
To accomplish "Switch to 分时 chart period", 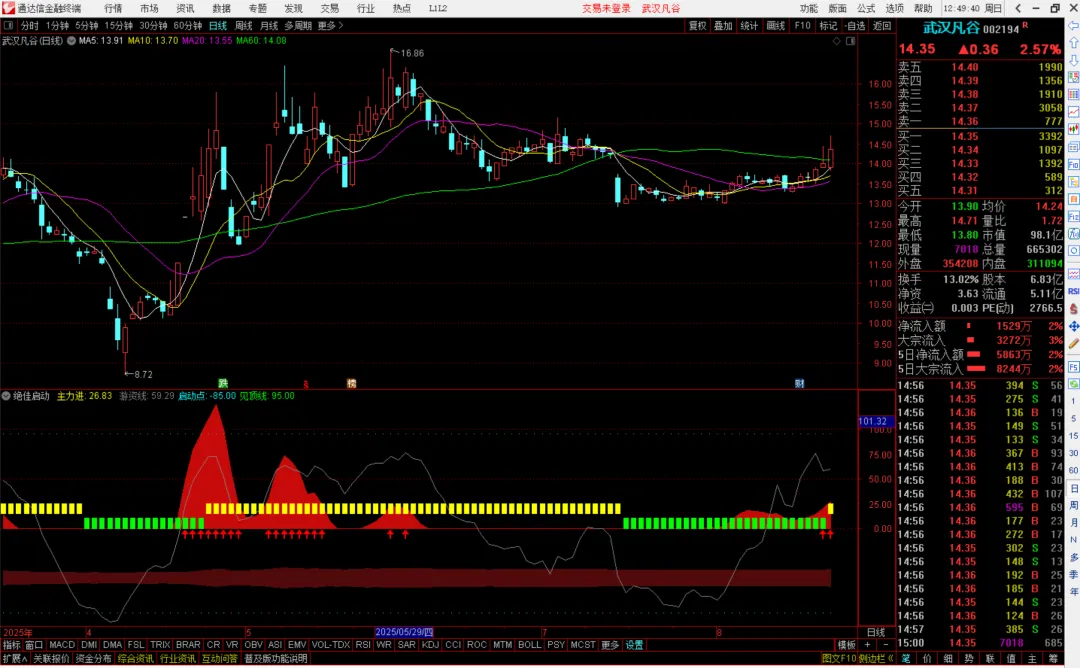I will 30,25.
